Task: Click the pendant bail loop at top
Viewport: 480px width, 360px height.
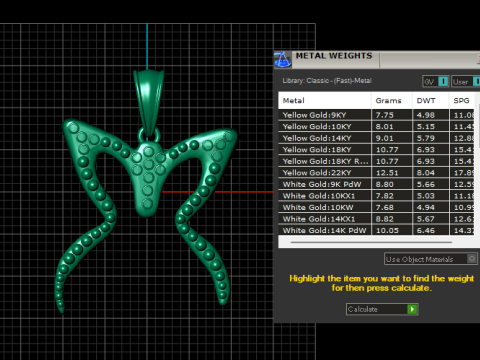Action: [149, 102]
